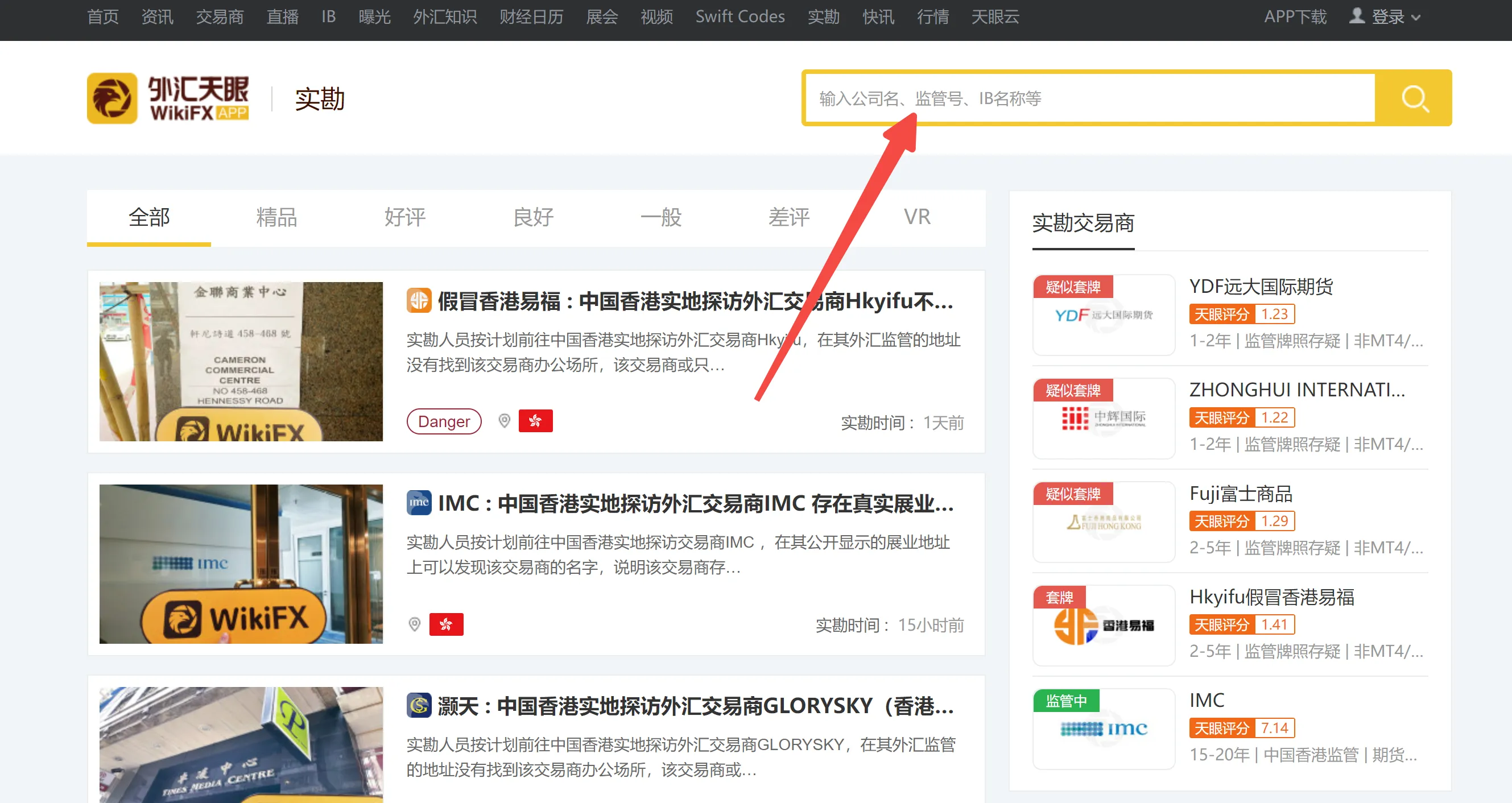Click the 实勘交易商 heading
Image resolution: width=1512 pixels, height=803 pixels.
pos(1083,223)
